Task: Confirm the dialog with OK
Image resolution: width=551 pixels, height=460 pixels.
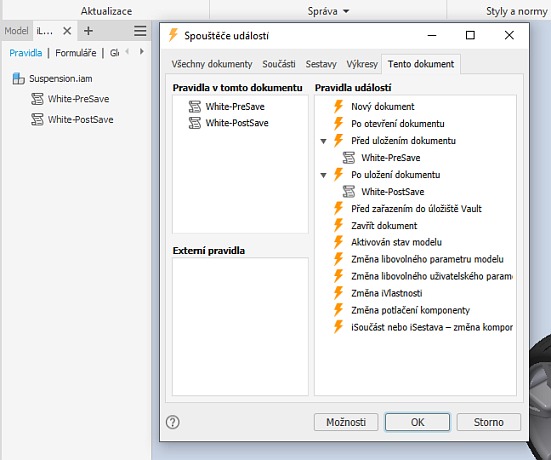Action: (417, 422)
